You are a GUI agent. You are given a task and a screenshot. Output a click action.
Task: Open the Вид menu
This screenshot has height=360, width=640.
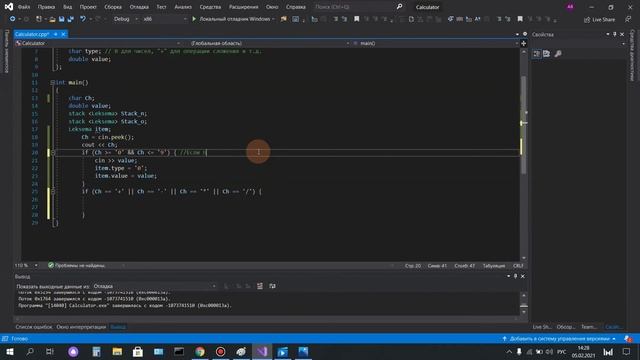(67, 7)
